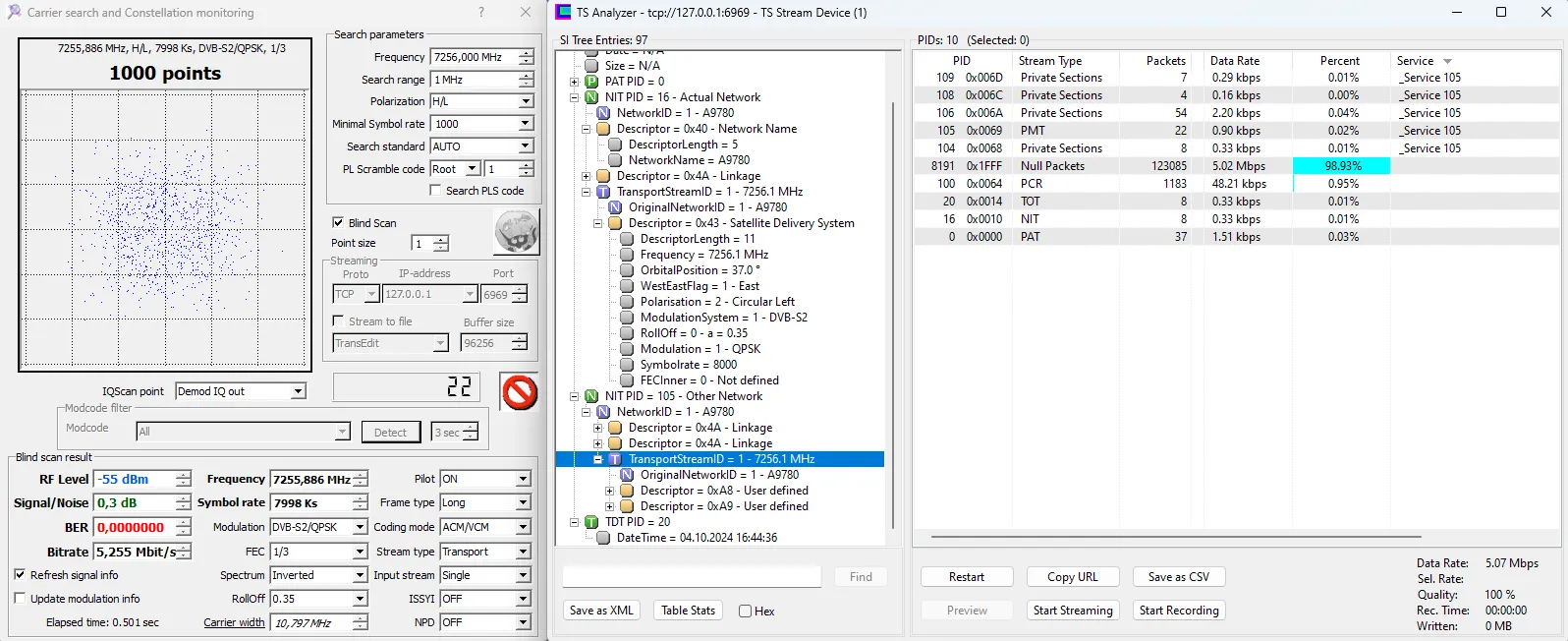Click the help question mark in title bar
The height and width of the screenshot is (641, 1568).
(480, 13)
